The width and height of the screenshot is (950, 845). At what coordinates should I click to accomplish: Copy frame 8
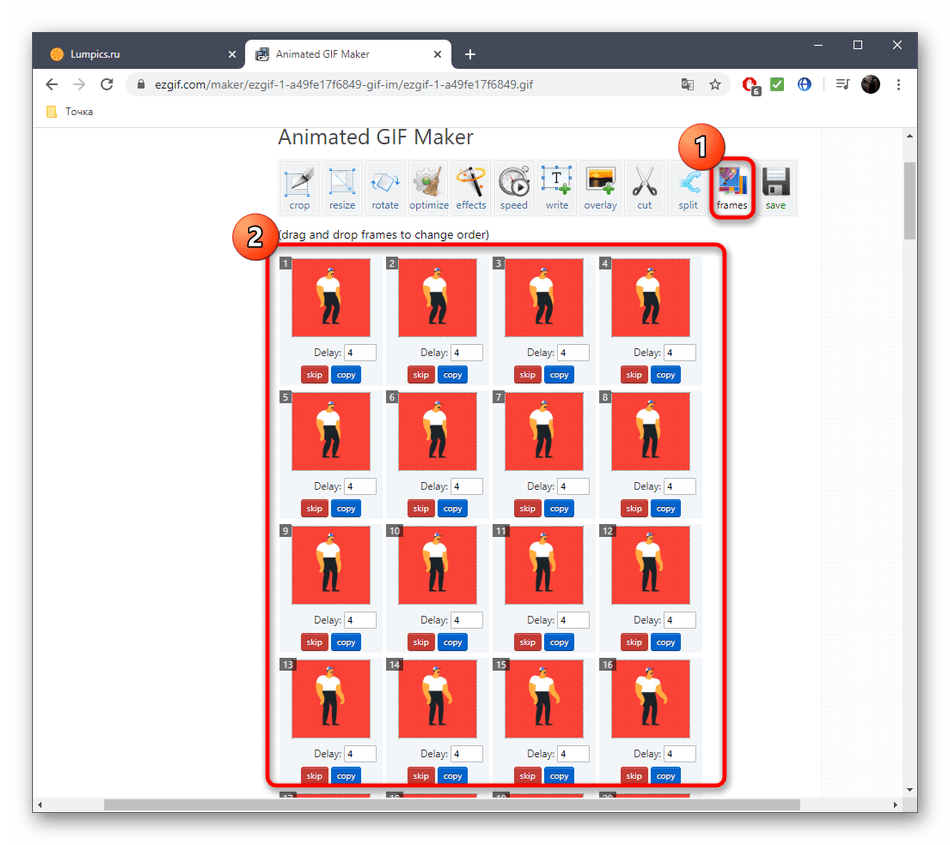tap(666, 508)
